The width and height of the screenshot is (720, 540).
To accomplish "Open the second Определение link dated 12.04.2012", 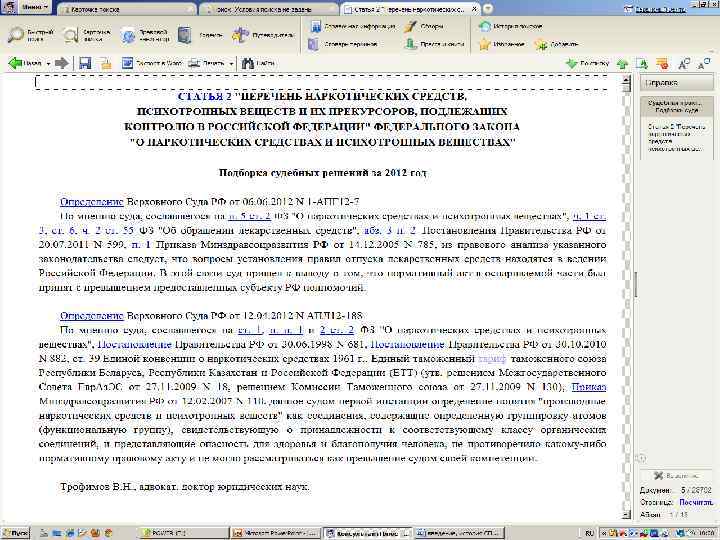I will (92, 315).
